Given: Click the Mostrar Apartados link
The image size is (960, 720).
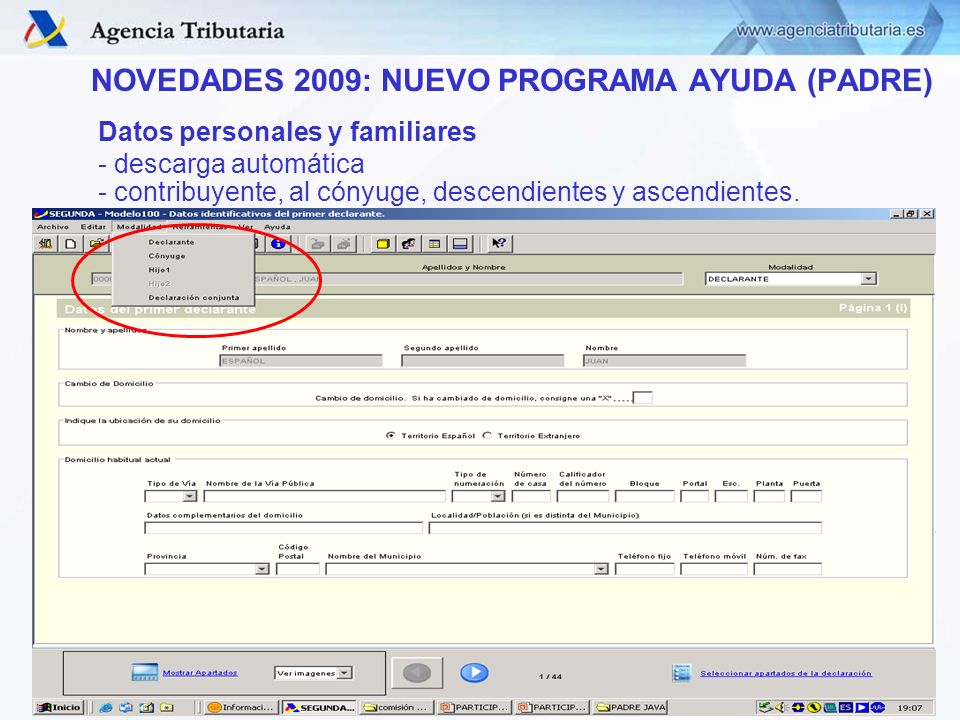Looking at the screenshot, I should [200, 672].
